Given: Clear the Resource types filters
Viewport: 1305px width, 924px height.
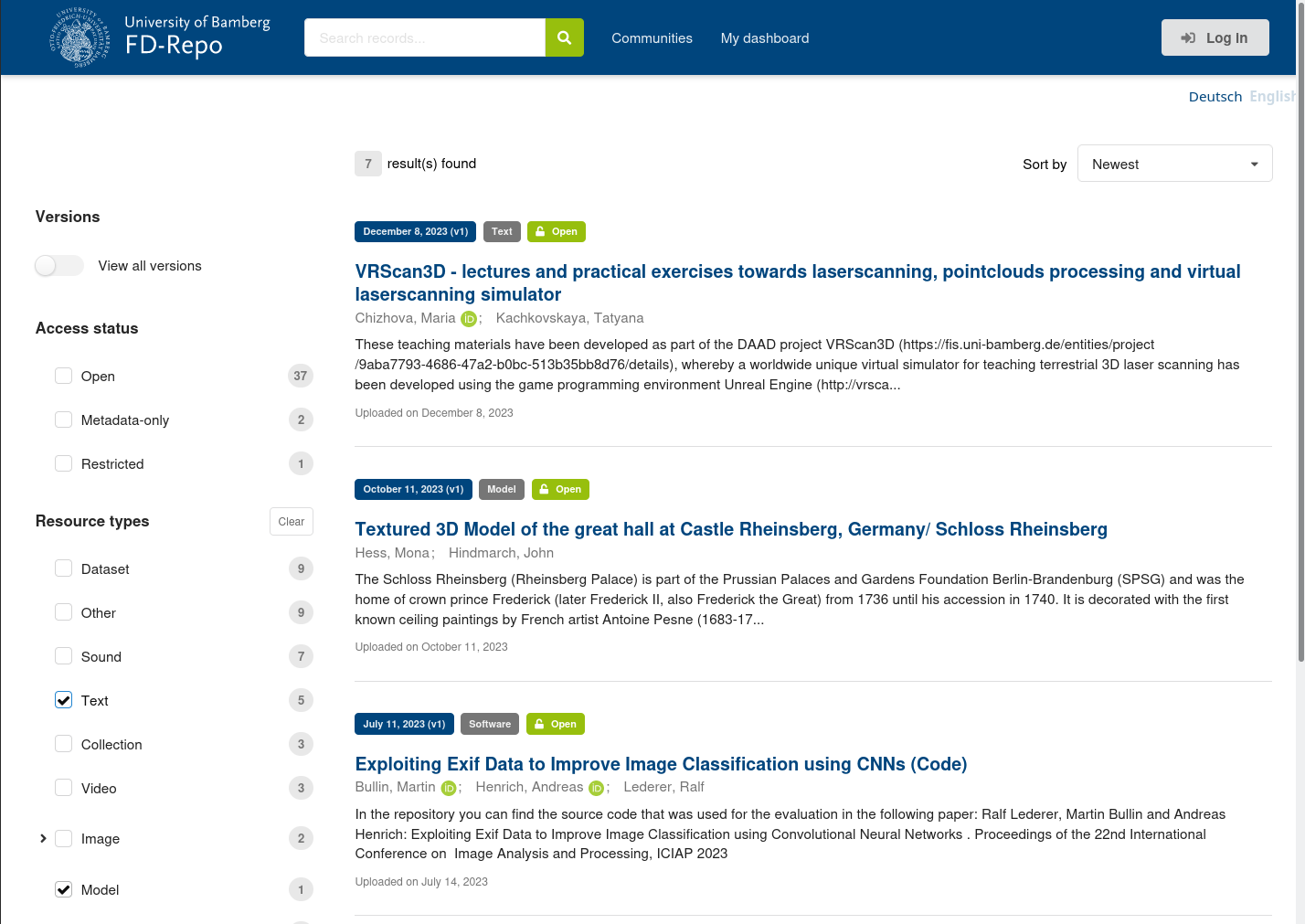Looking at the screenshot, I should (x=291, y=521).
